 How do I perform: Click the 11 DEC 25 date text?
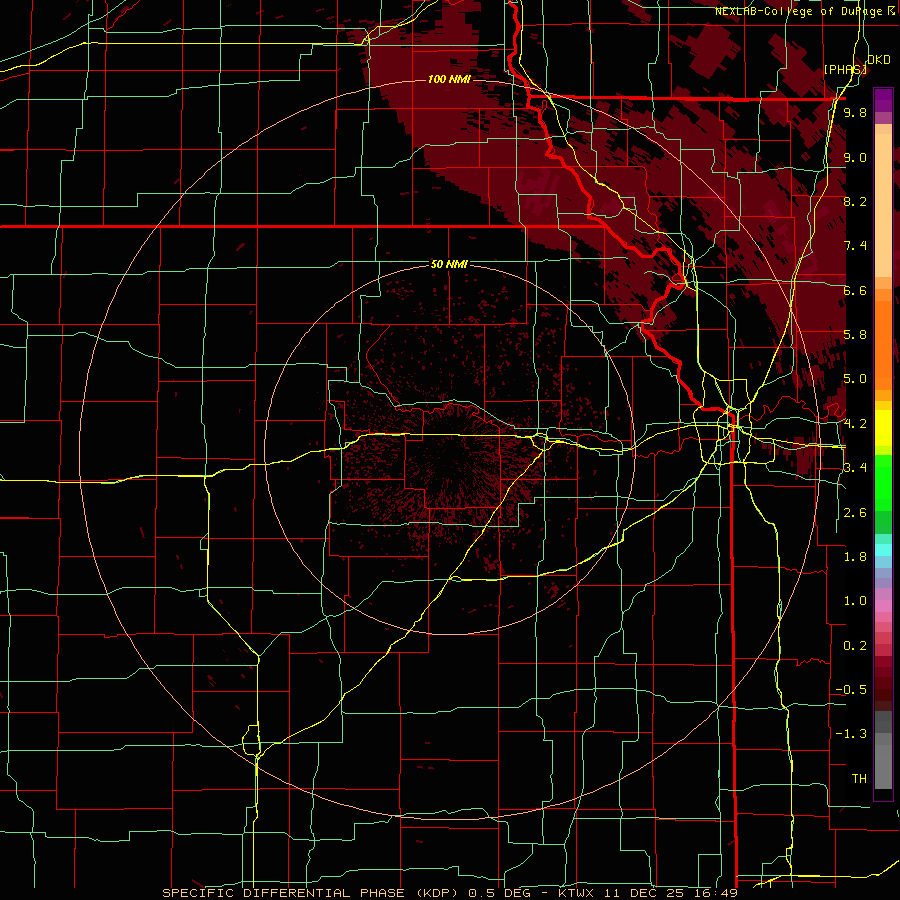[643, 893]
